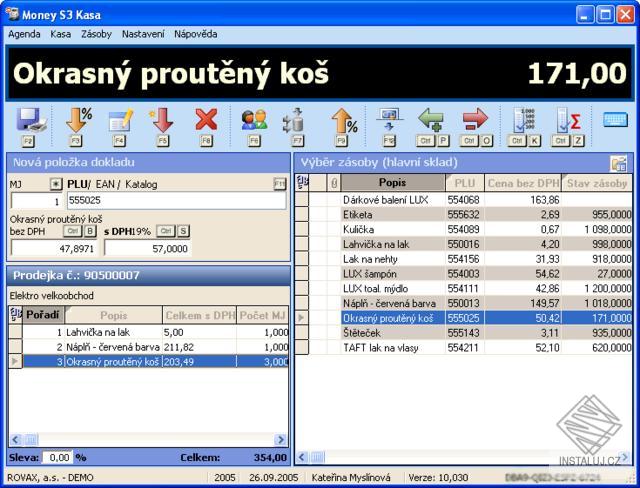This screenshot has width=640, height=488.
Task: Click the stock selection panel icon
Action: (618, 163)
